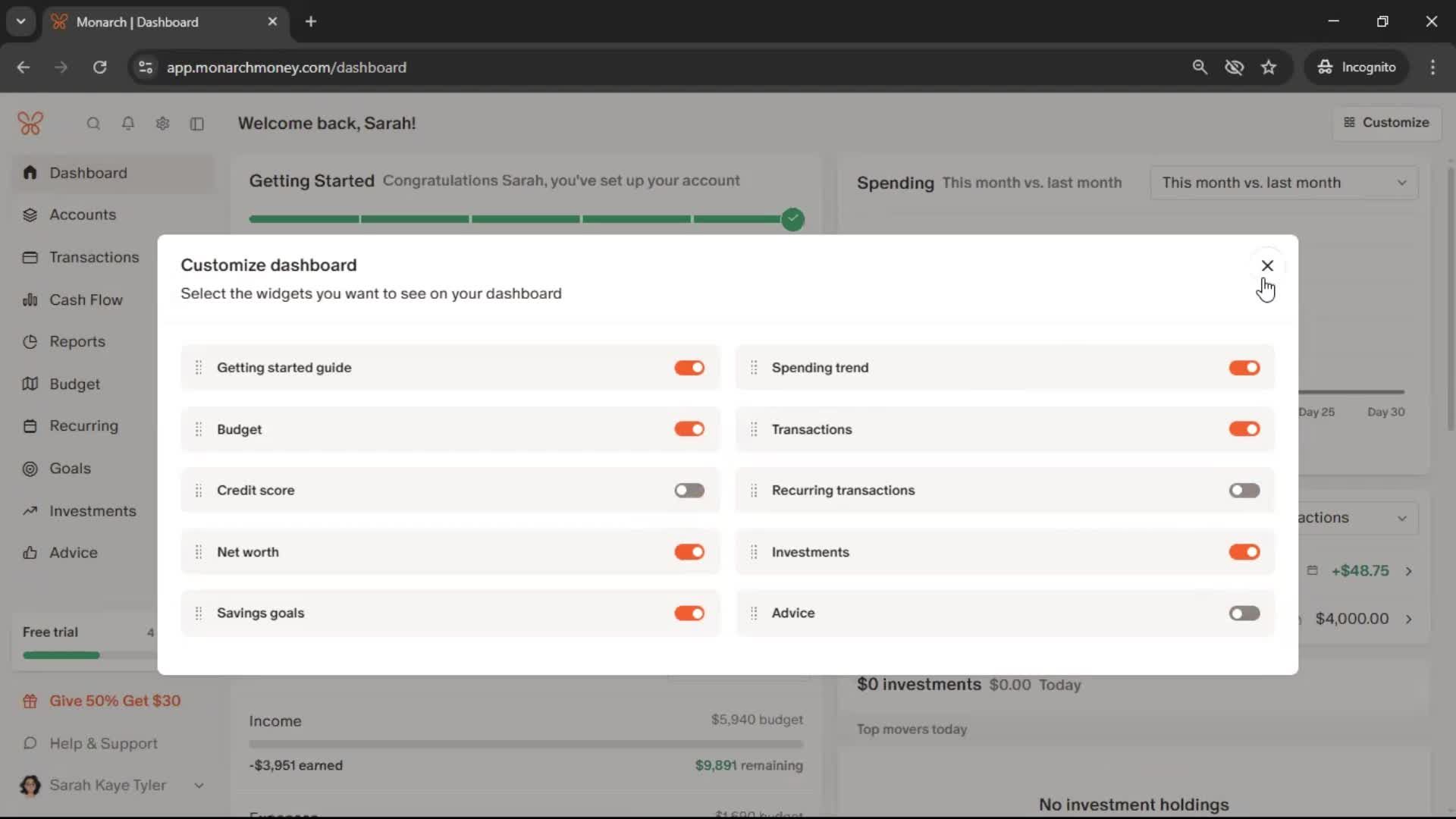Open This month vs. last month dropdown
Screen dimensions: 1456x819
coord(1283,183)
